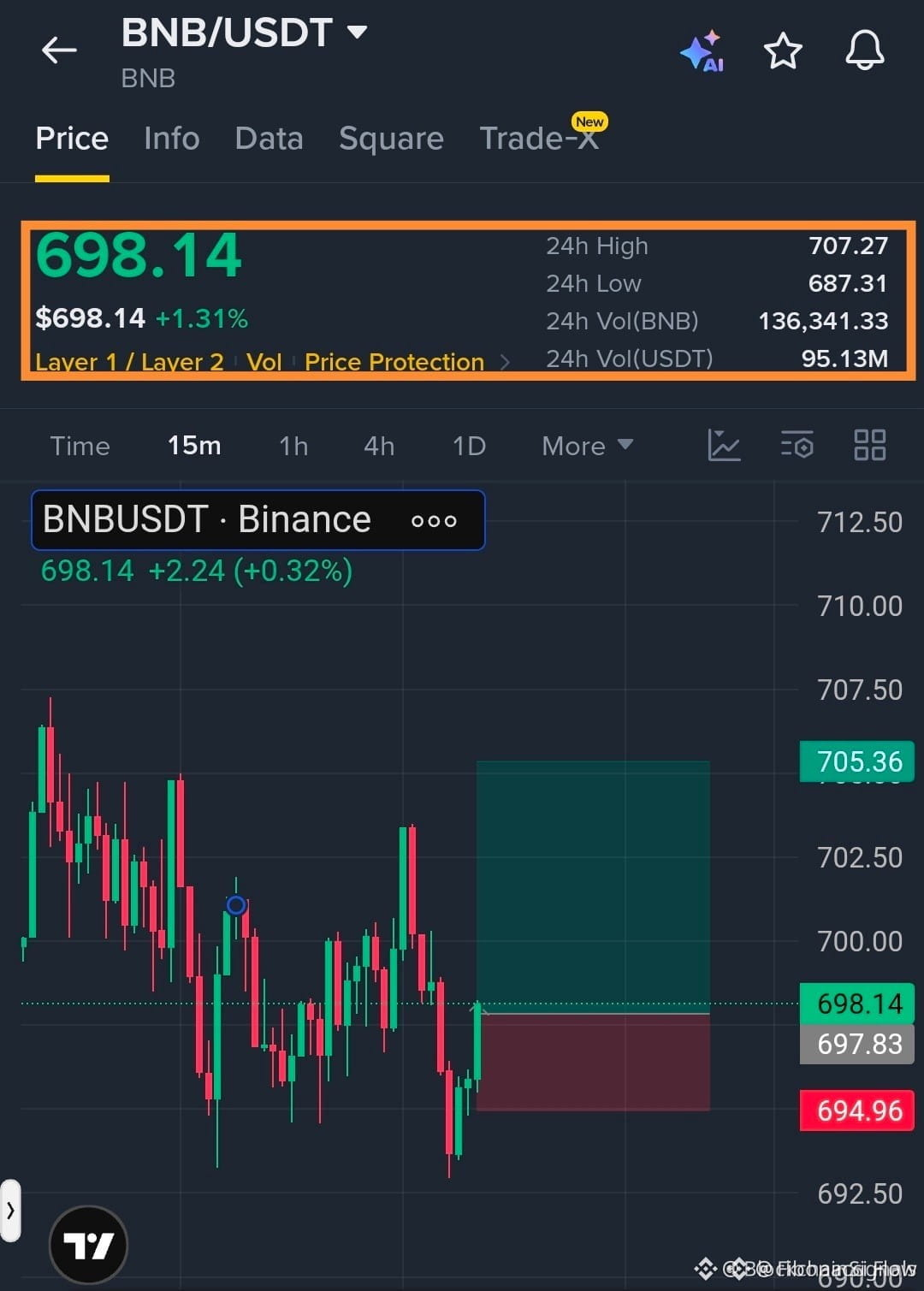Screen dimensions: 924x1291
Task: Open the Price Protection link
Action: coord(394,362)
